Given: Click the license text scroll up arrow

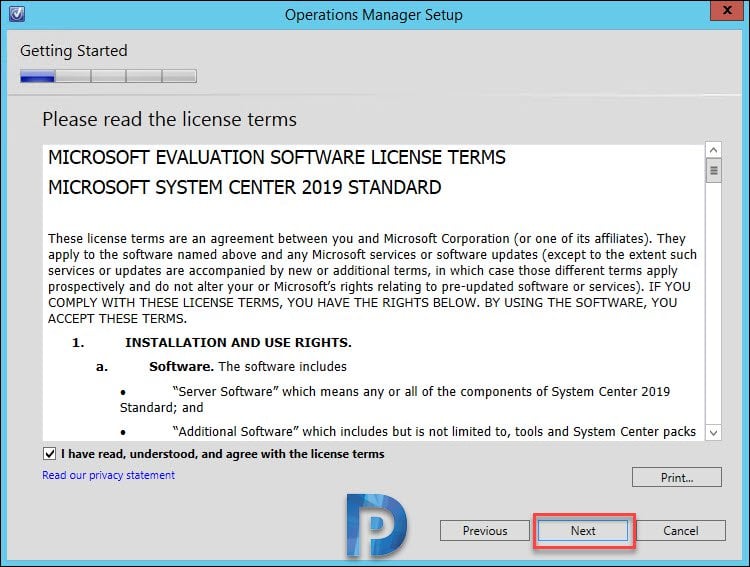Looking at the screenshot, I should 713,150.
